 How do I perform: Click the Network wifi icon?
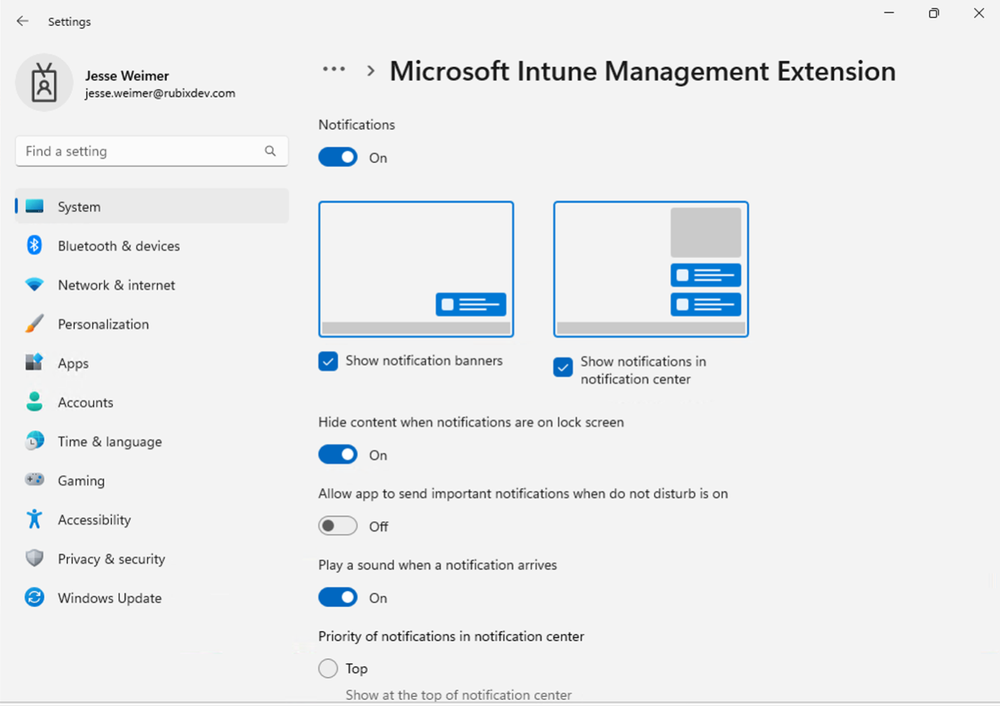coord(34,284)
